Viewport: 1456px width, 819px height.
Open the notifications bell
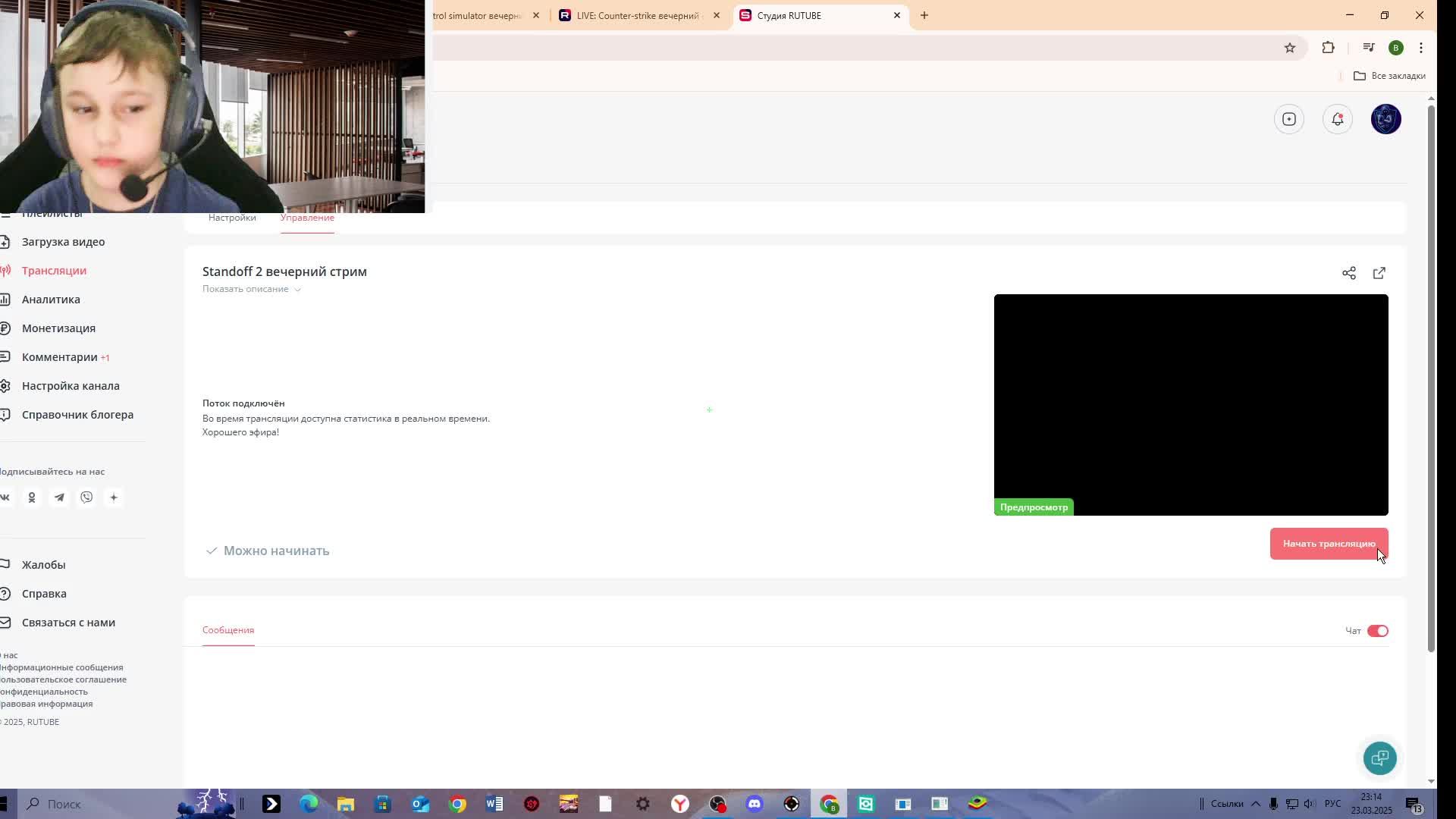[1337, 119]
